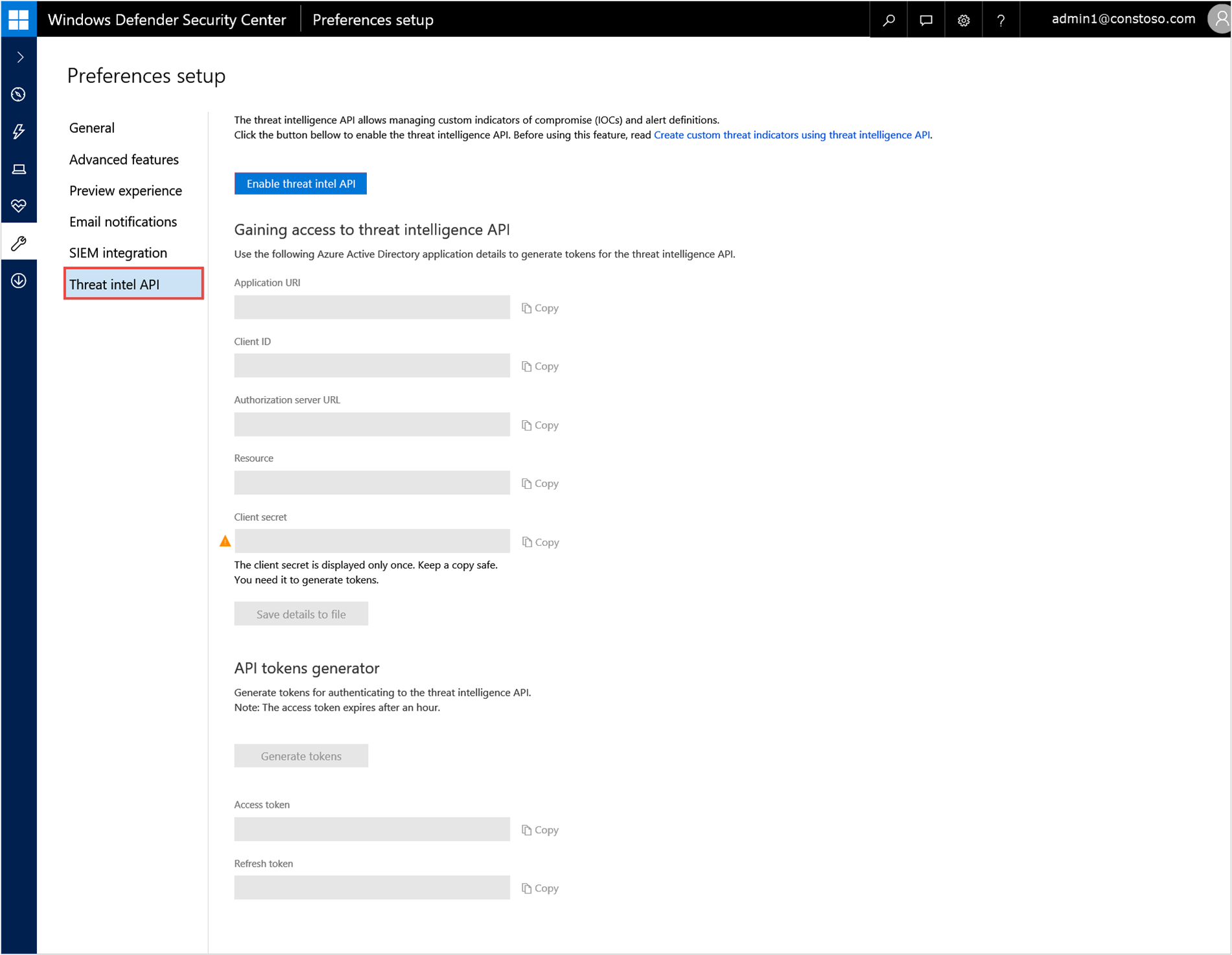1232x955 pixels.
Task: Copy the Access token value
Action: click(540, 830)
